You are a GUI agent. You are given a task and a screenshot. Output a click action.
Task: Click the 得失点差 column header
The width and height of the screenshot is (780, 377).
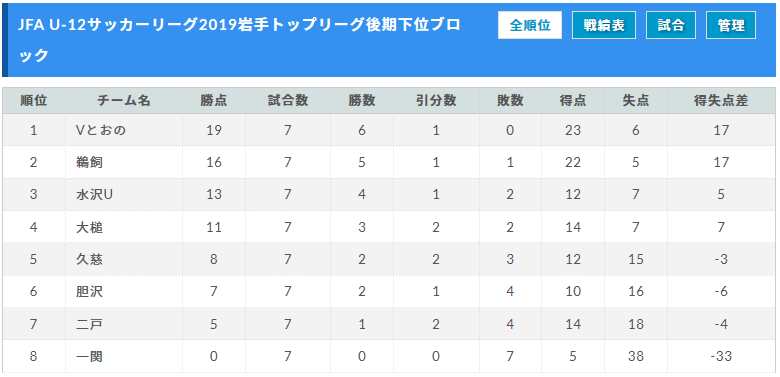[x=721, y=101]
